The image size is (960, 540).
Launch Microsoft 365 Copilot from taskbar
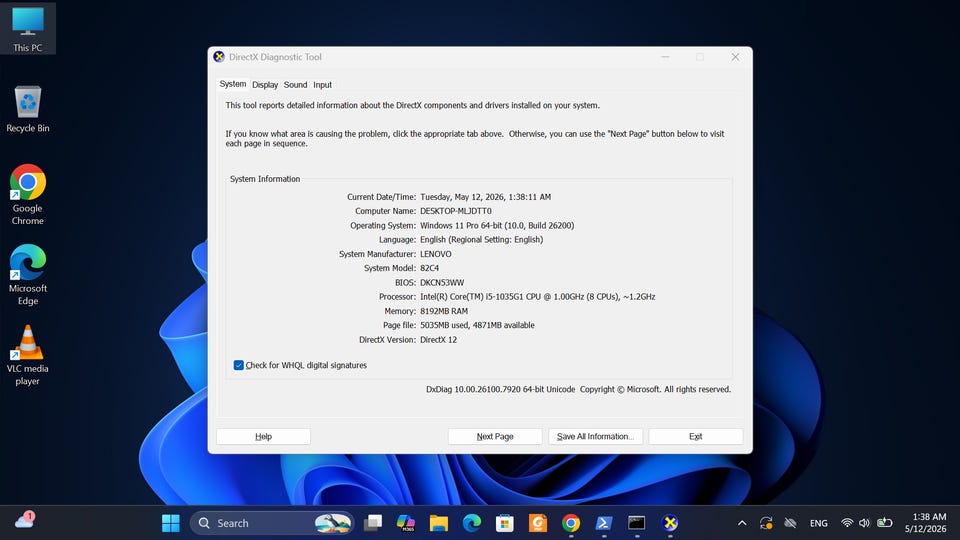coord(406,523)
